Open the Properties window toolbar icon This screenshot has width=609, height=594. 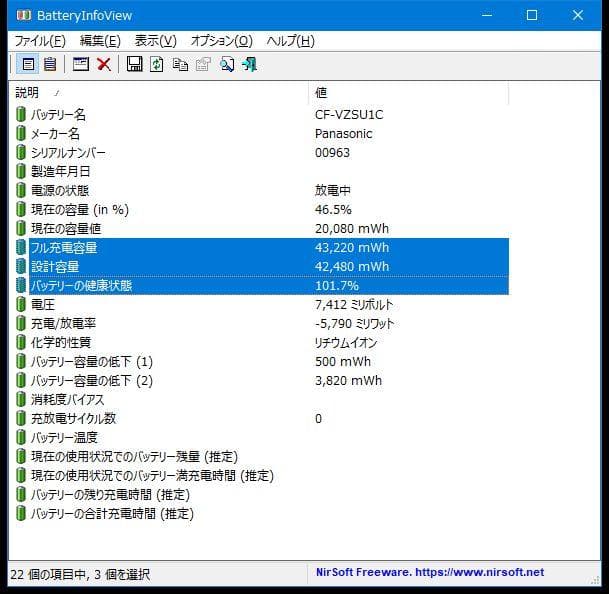tap(81, 64)
